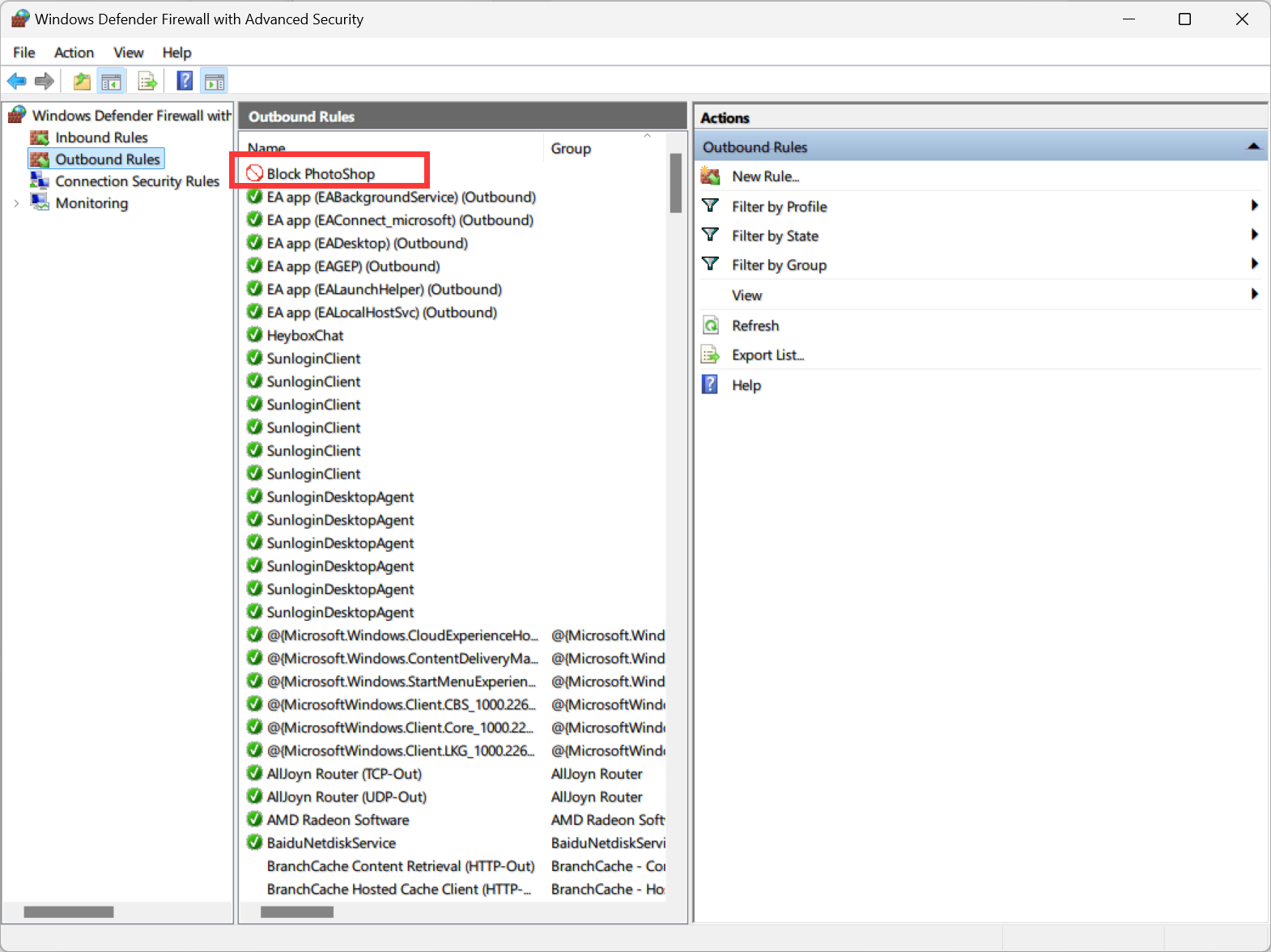Select AllJoyn Router (UDP-Out) rule

346,797
